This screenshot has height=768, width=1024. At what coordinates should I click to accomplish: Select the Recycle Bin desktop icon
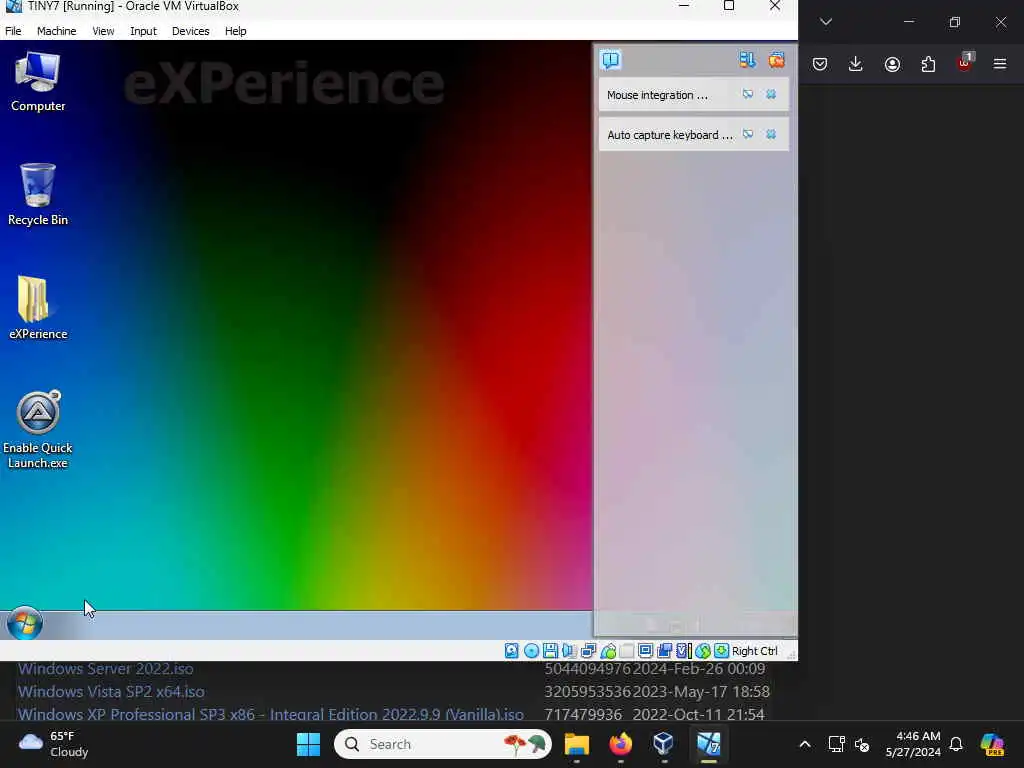[37, 195]
